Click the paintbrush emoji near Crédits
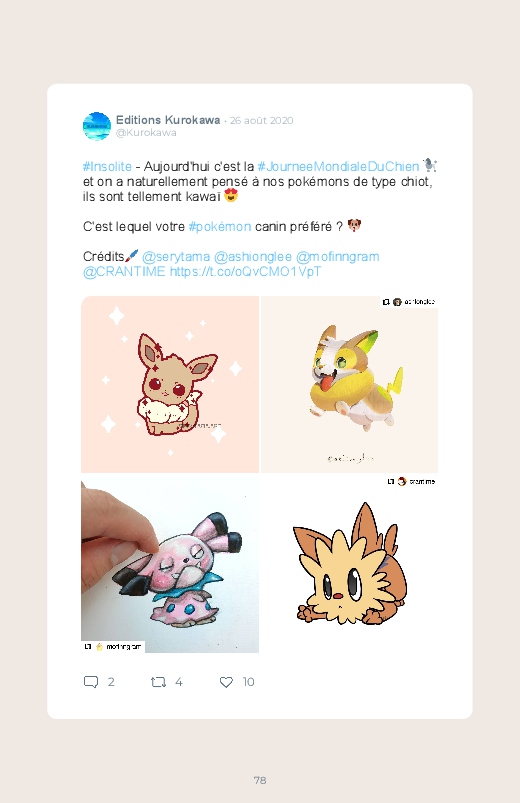The image size is (520, 803). coord(132,256)
